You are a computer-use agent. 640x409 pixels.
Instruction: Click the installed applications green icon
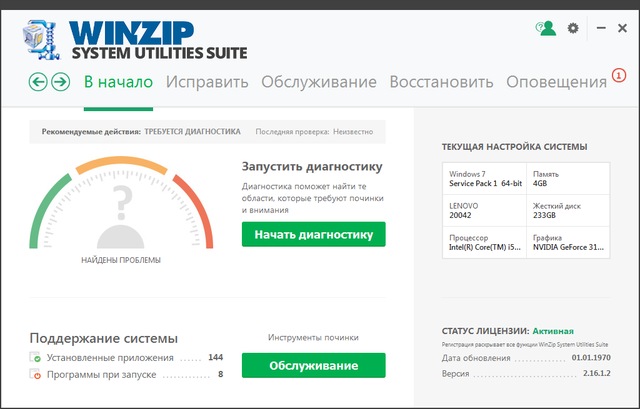(36, 358)
